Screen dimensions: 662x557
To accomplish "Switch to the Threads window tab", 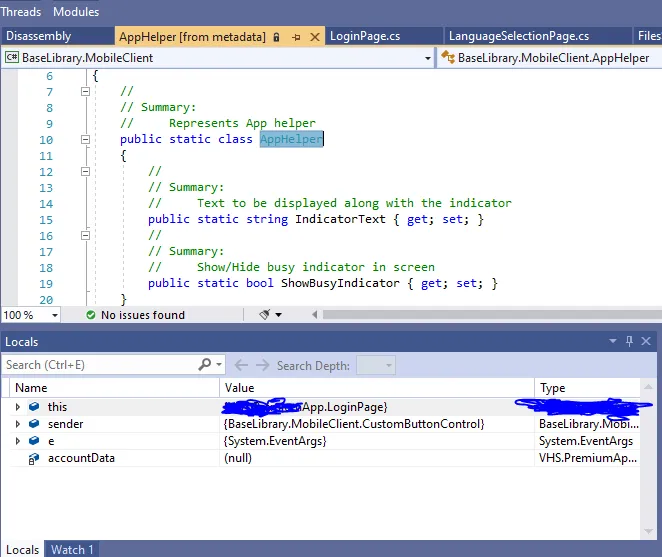I will [21, 11].
